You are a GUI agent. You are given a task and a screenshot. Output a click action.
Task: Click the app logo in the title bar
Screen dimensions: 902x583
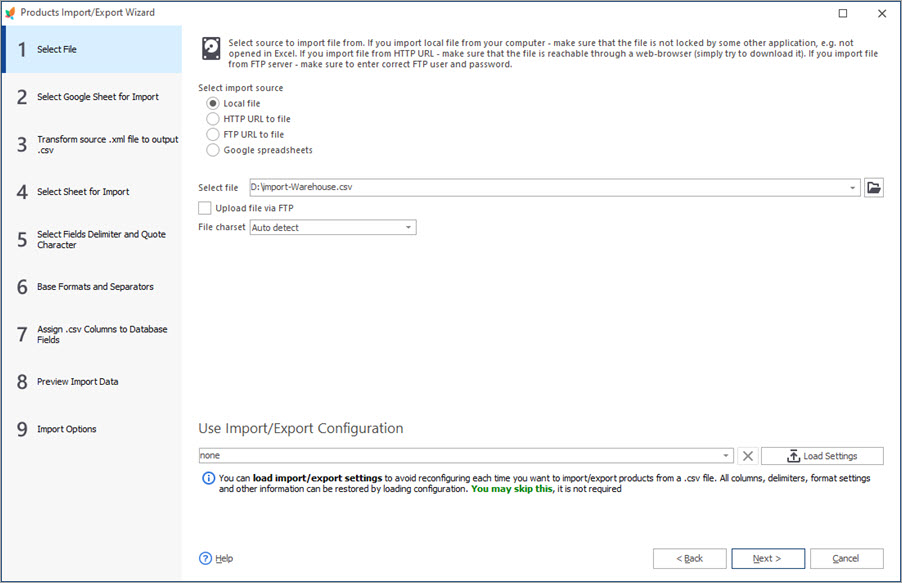point(10,13)
